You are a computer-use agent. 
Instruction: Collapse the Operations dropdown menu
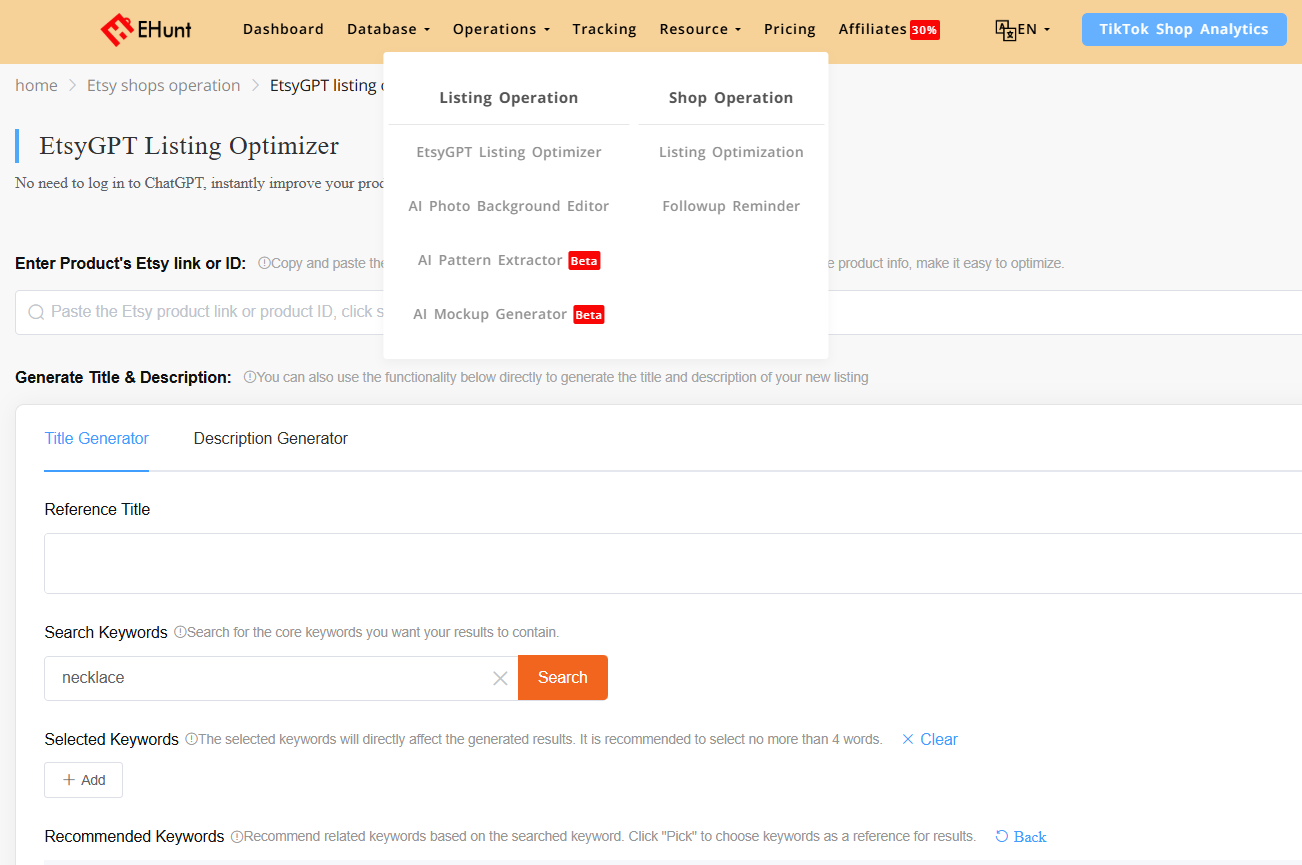pyautogui.click(x=501, y=29)
